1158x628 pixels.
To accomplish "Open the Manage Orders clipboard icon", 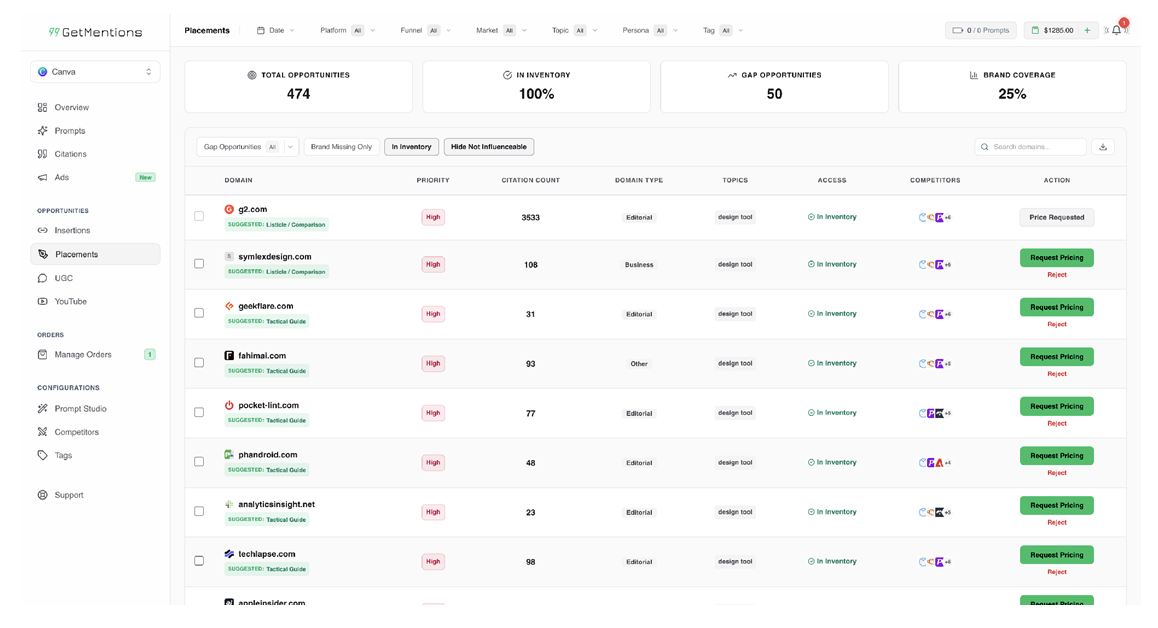I will click(42, 355).
